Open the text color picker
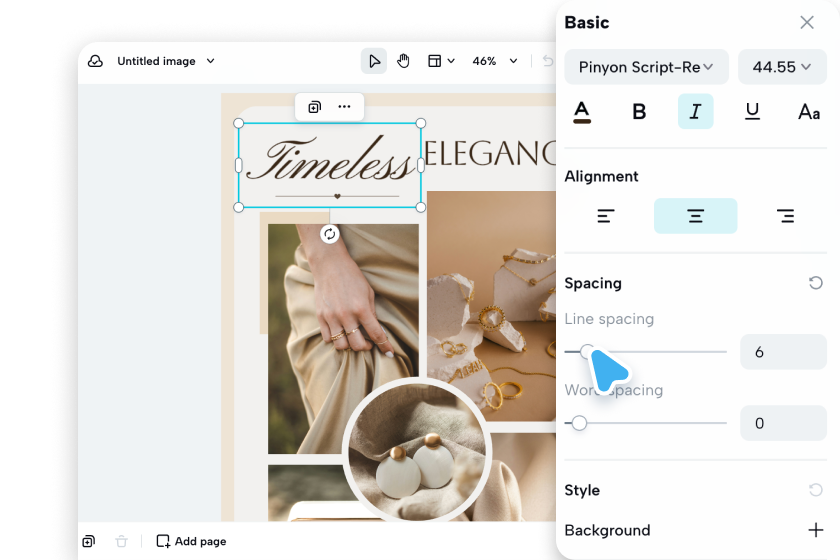This screenshot has width=840, height=560. (582, 112)
